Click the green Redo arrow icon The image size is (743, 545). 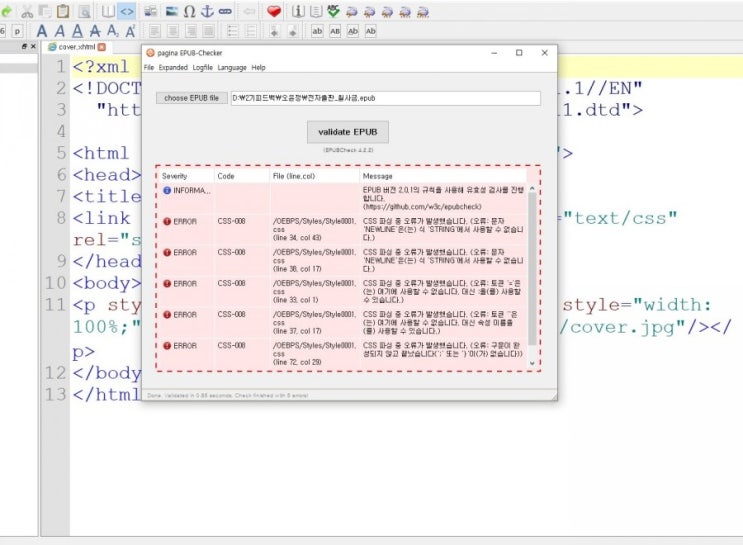point(6,11)
